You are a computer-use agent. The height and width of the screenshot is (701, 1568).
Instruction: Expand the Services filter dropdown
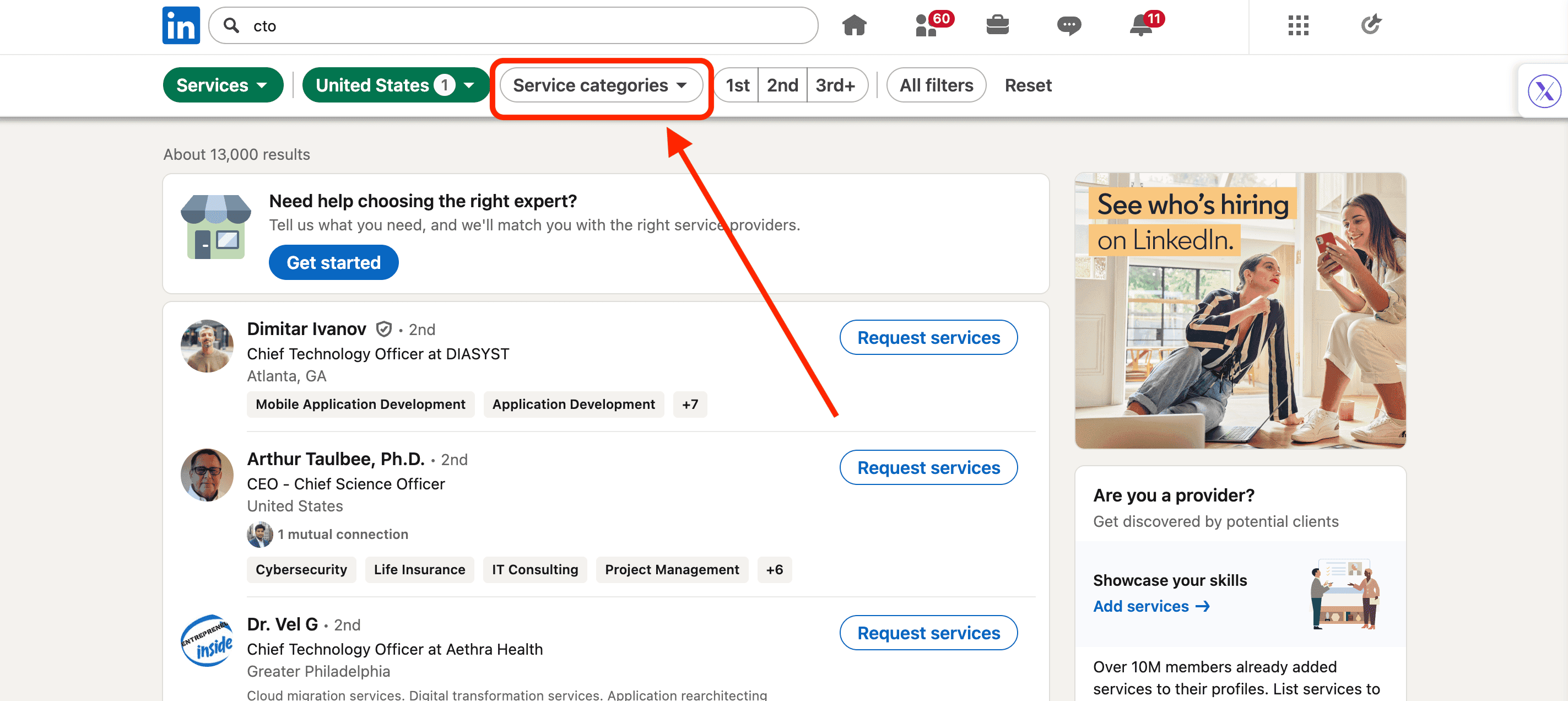coord(223,85)
